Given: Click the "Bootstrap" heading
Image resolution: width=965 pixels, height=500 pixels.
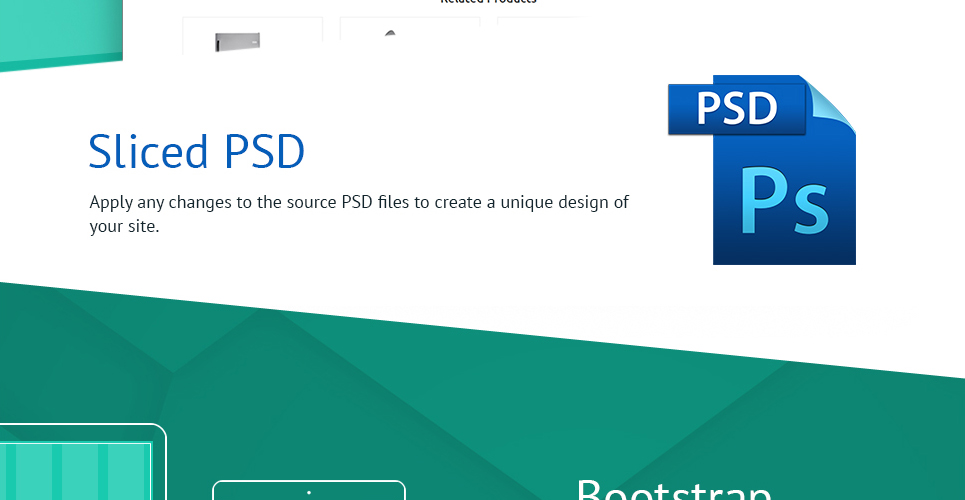Looking at the screenshot, I should (674, 490).
